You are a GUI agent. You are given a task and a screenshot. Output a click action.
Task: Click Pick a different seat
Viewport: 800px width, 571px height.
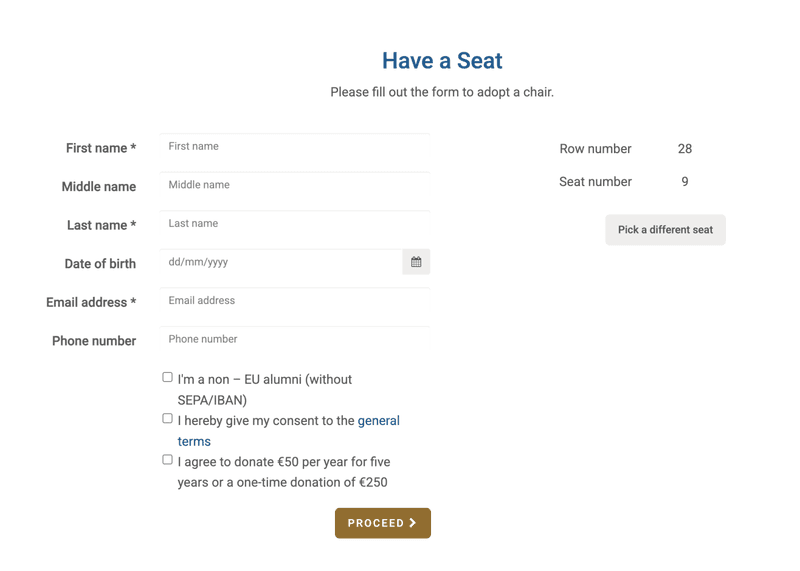point(665,230)
